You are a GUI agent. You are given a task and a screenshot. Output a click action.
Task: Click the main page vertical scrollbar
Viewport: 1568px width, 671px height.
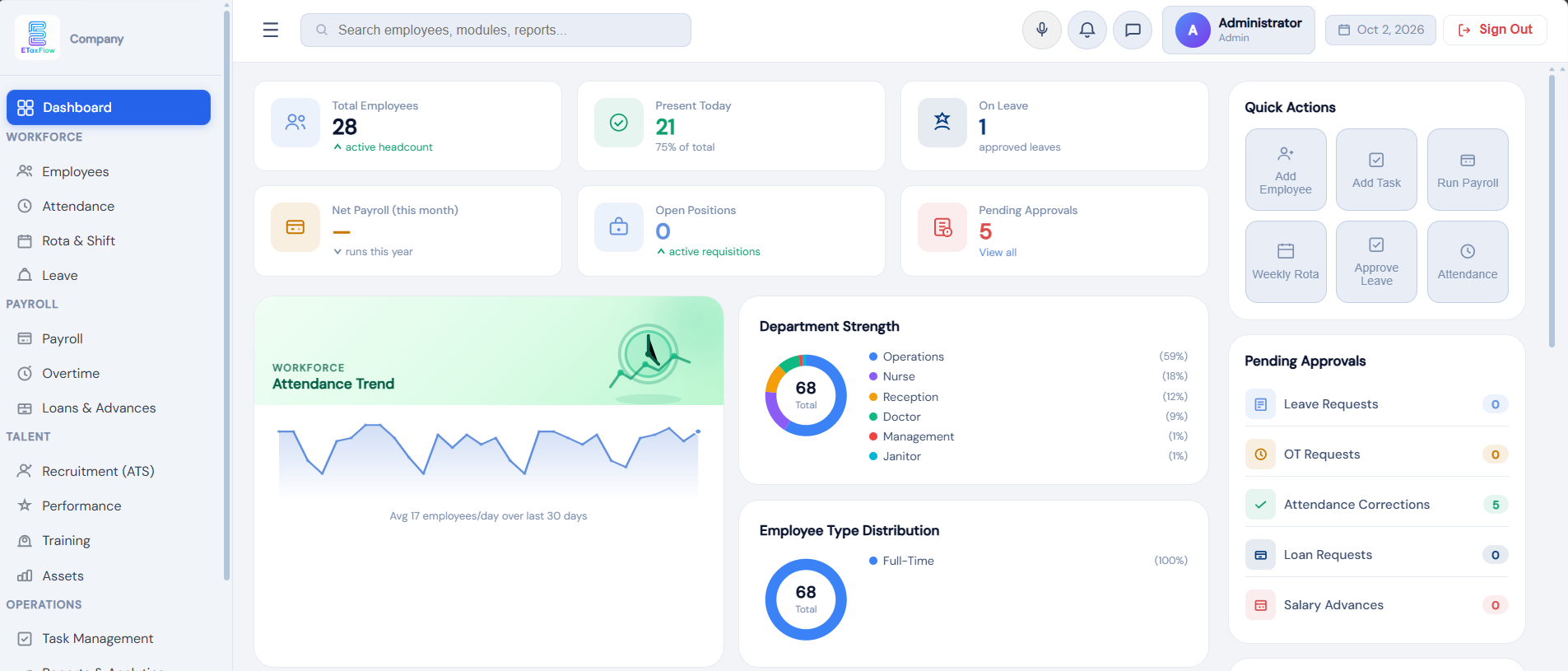(x=1552, y=211)
